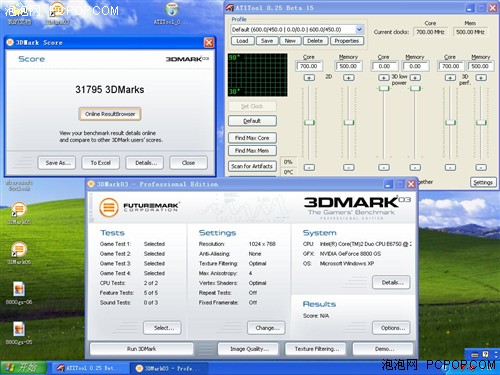Open Texture Filtering tool
This screenshot has width=500, height=375.
tap(316, 349)
